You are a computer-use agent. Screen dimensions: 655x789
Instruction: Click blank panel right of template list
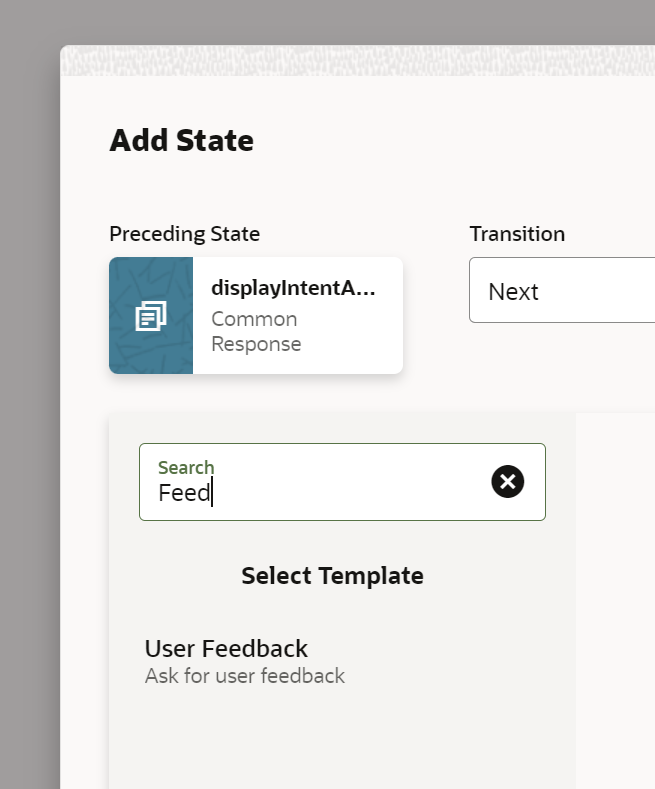coord(615,600)
